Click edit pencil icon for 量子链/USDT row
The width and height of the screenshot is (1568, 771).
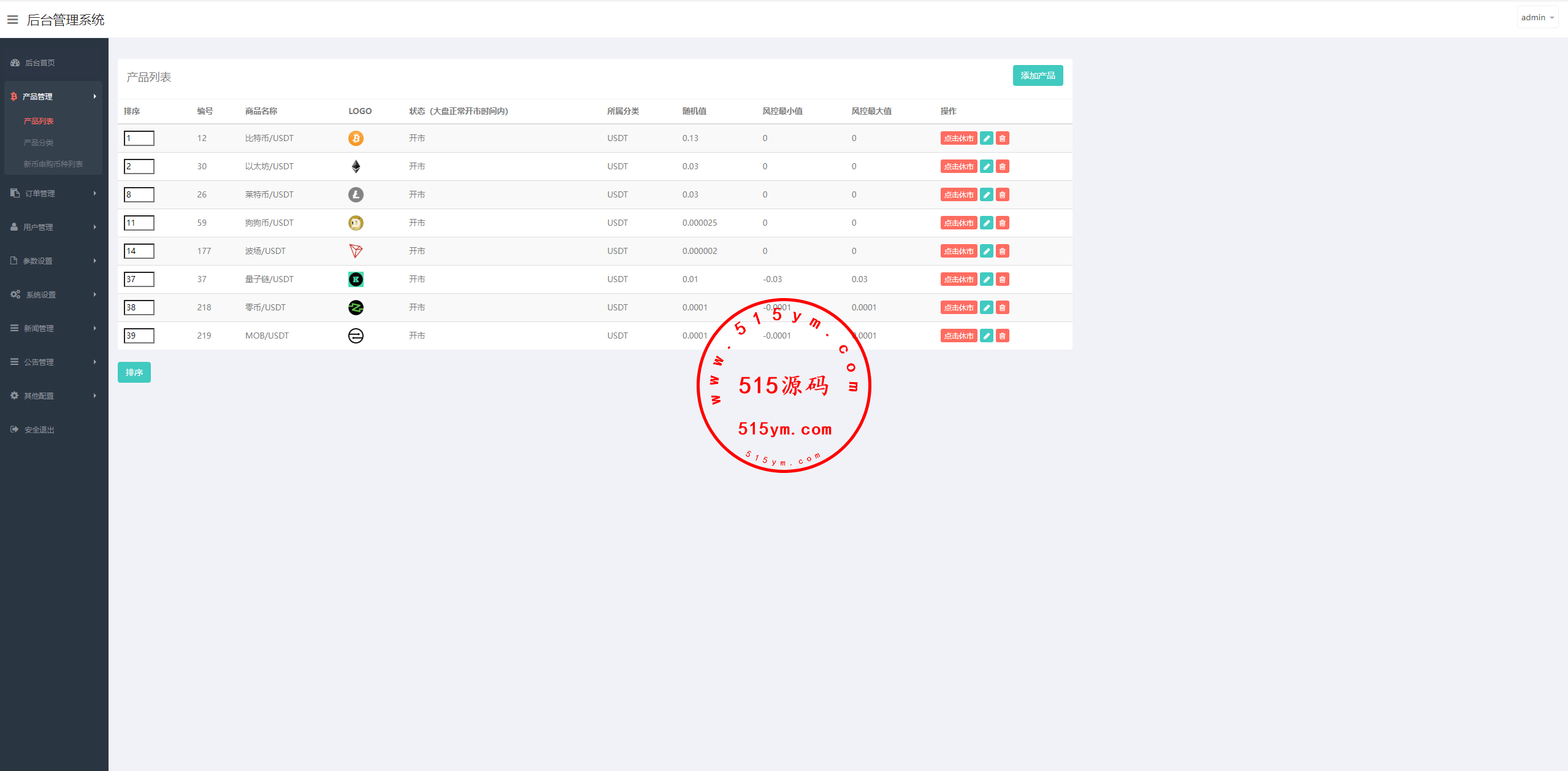[986, 279]
